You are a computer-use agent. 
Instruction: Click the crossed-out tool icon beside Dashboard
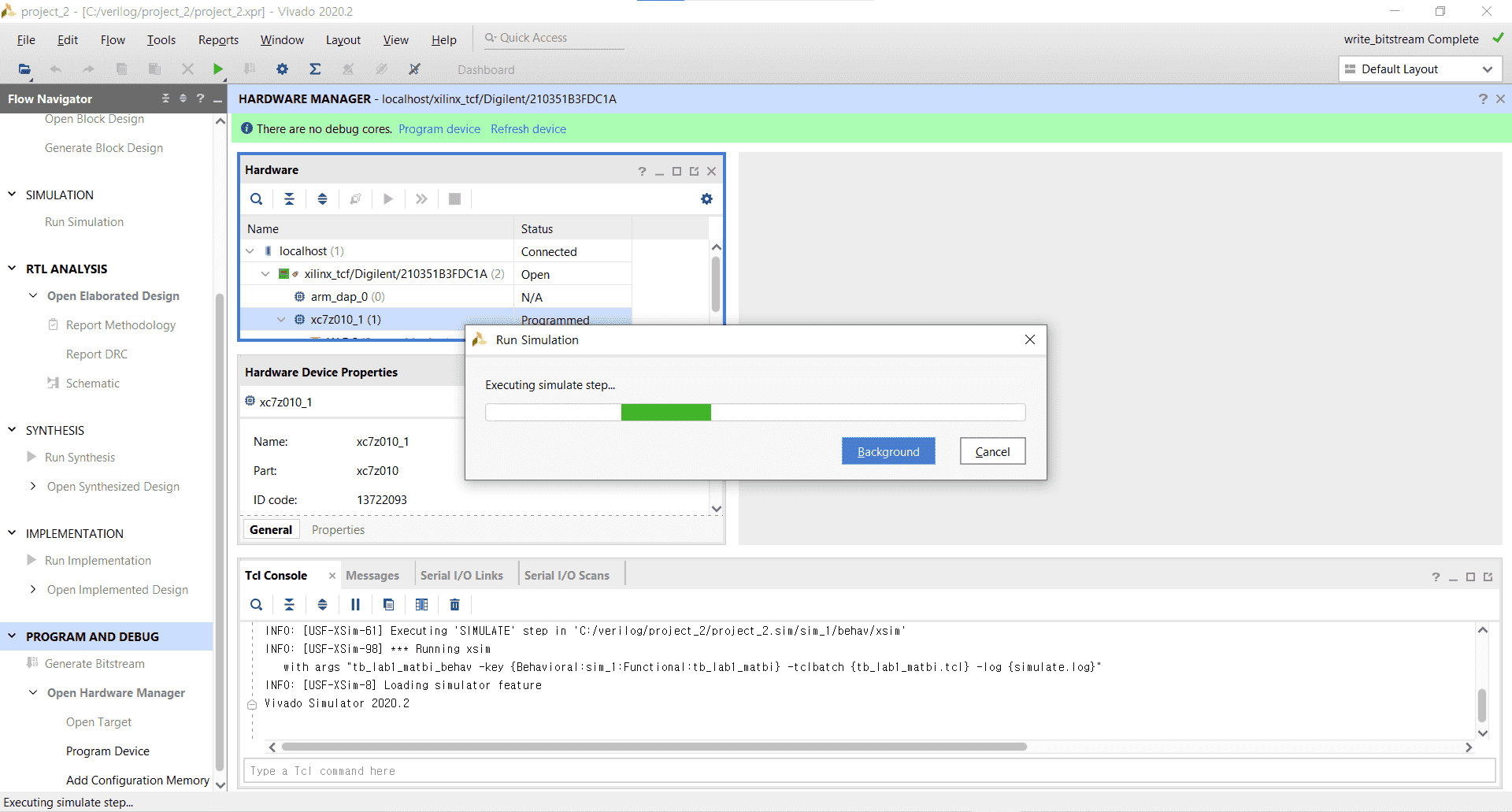[x=414, y=69]
